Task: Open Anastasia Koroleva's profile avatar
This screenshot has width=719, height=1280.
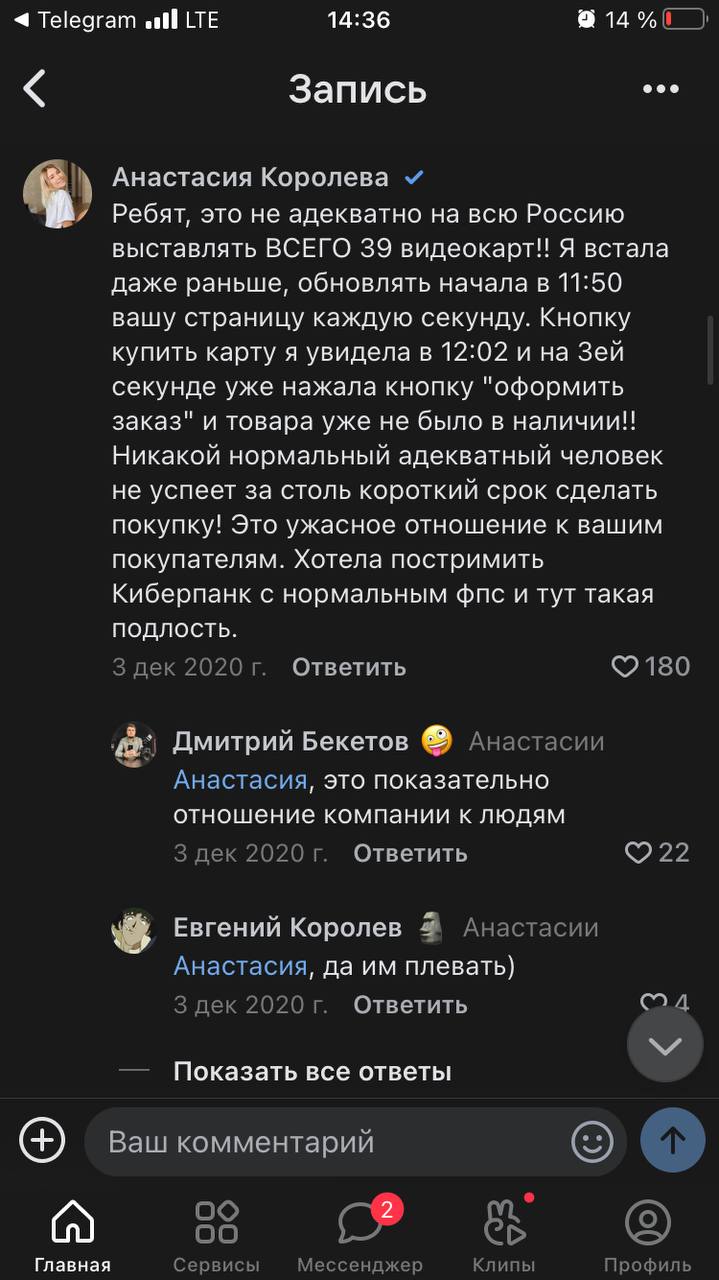Action: pos(58,194)
